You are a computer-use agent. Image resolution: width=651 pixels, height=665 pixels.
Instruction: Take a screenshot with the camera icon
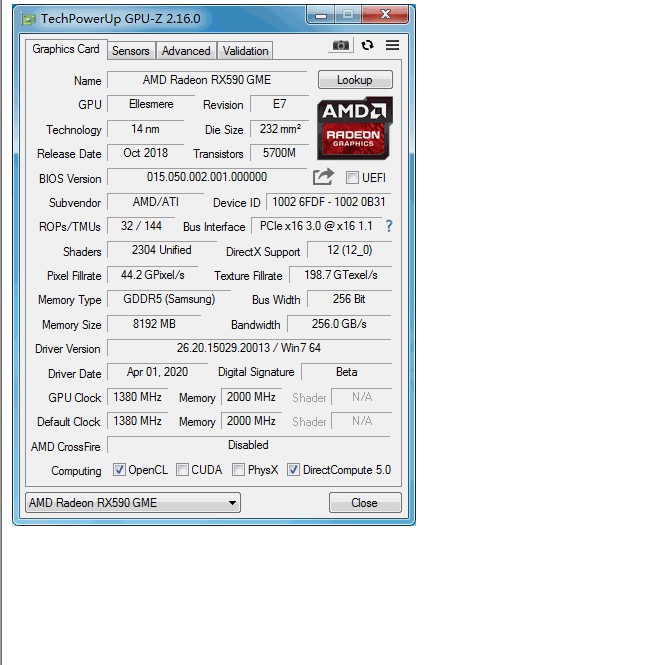point(340,45)
